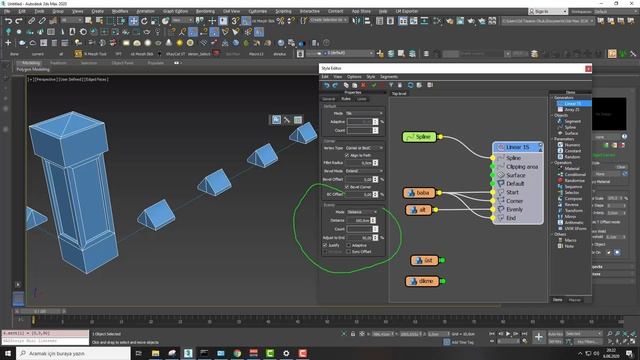
Task: Open the Style Editor Options menu
Action: tap(354, 77)
